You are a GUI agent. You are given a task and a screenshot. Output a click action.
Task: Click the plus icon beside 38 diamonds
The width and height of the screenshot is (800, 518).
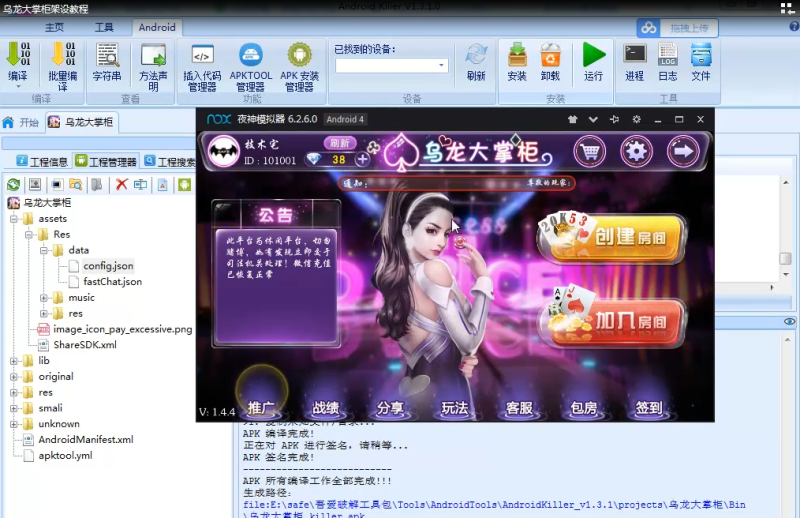(362, 159)
